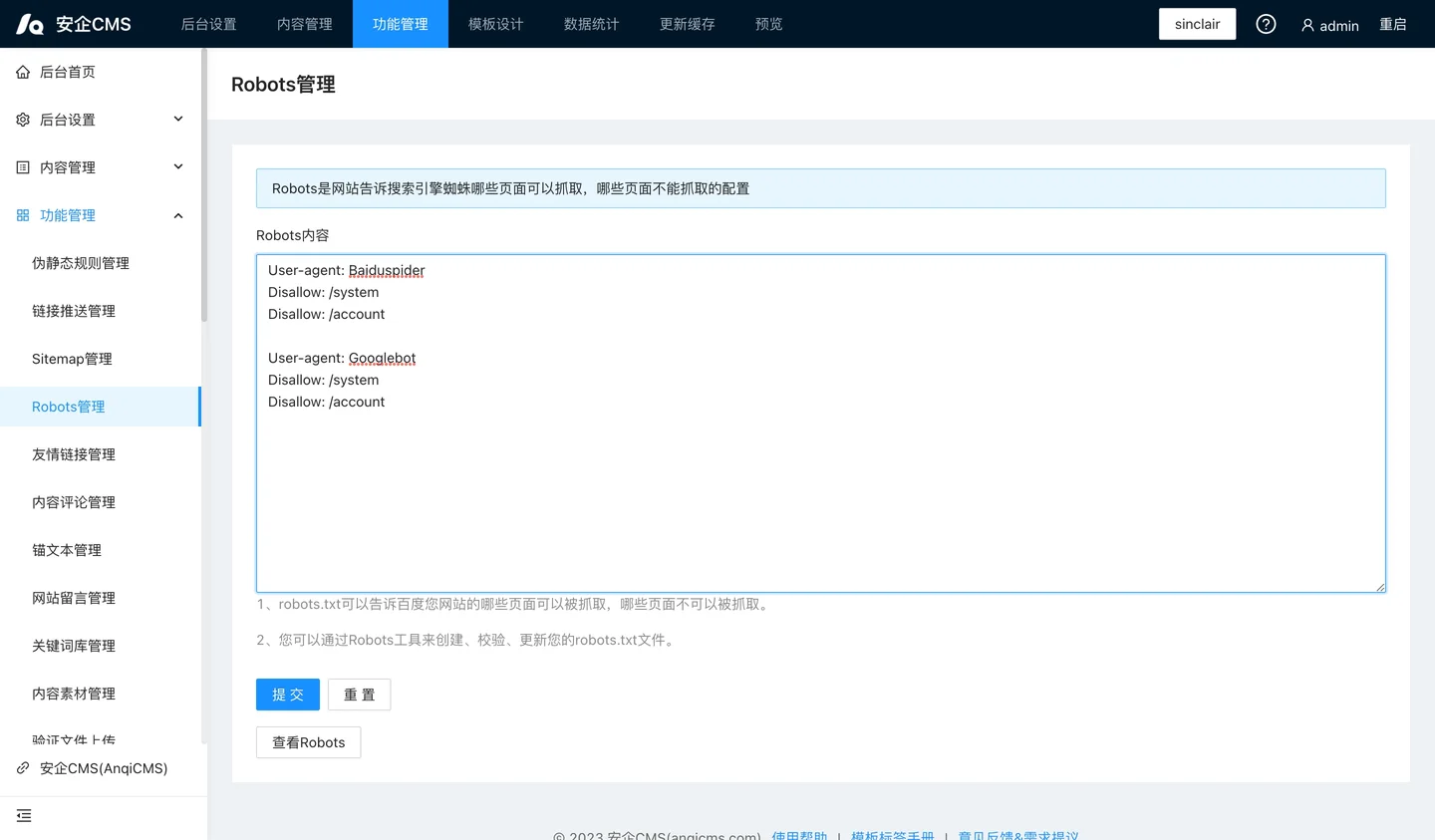Image resolution: width=1435 pixels, height=840 pixels.
Task: Click the admin username text
Action: (1339, 26)
